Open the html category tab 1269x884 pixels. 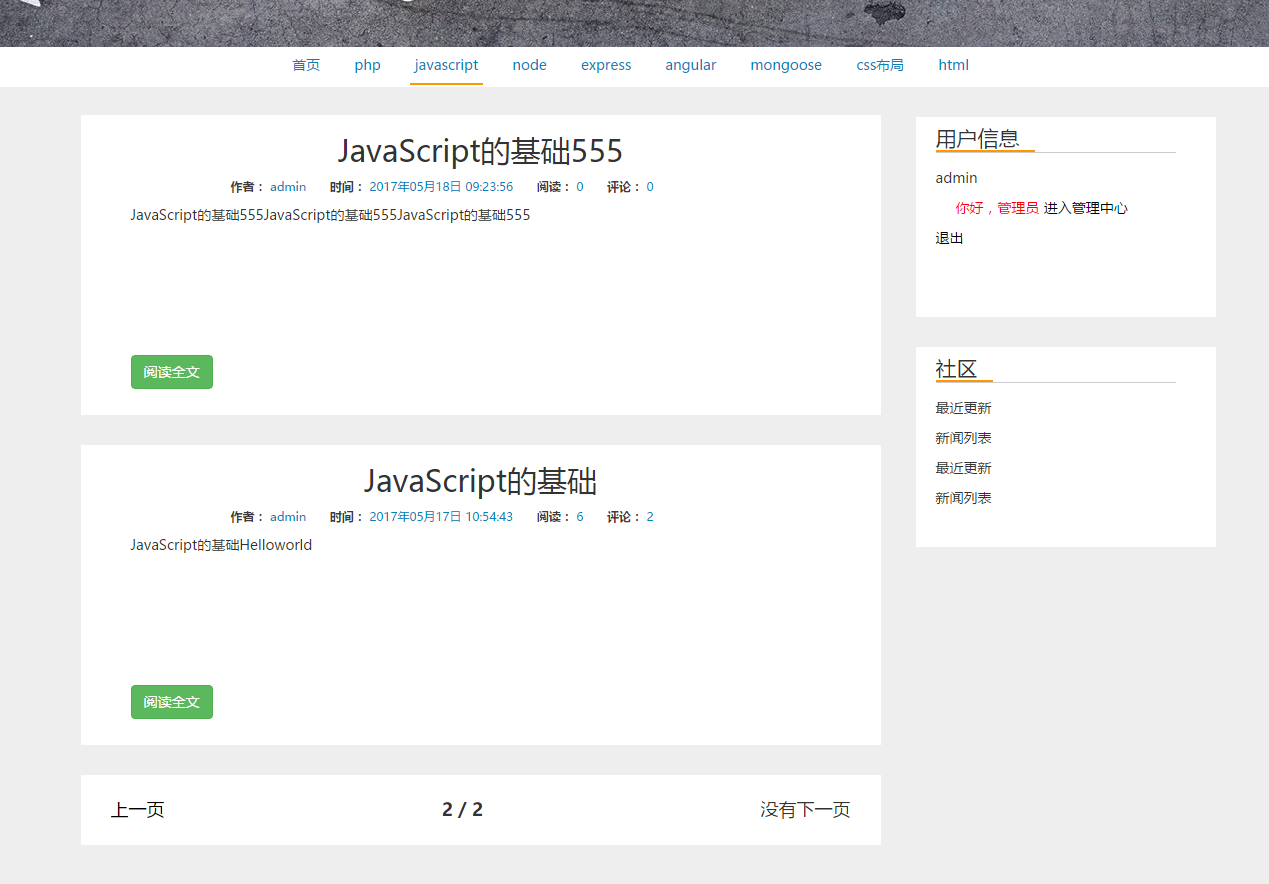[x=953, y=65]
